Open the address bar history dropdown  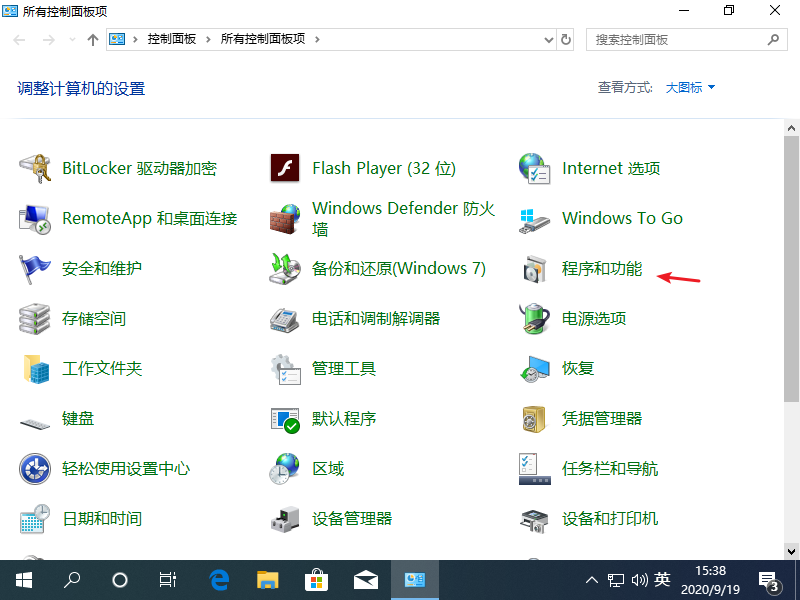(x=550, y=39)
